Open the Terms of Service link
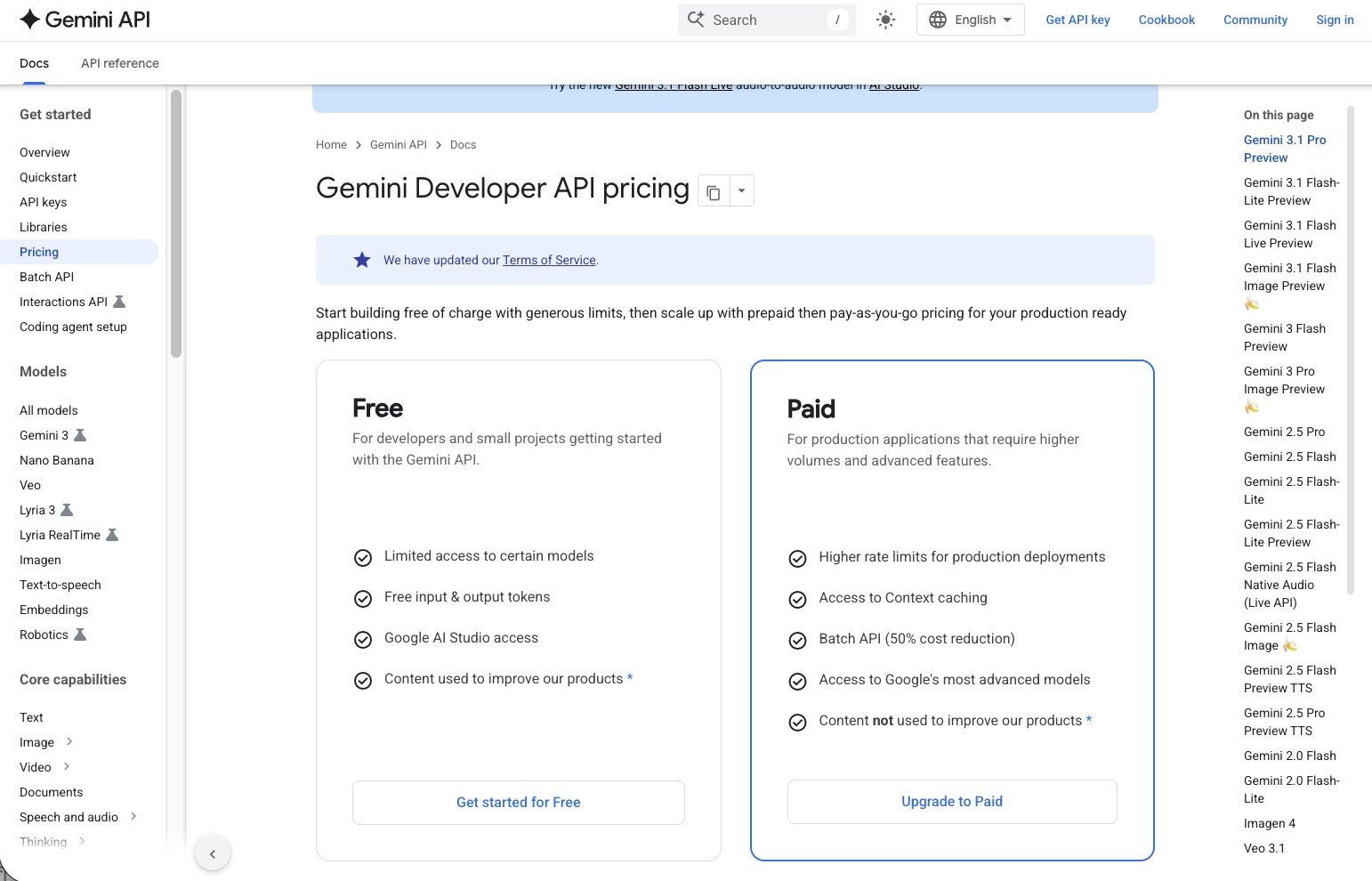This screenshot has height=881, width=1372. point(549,260)
